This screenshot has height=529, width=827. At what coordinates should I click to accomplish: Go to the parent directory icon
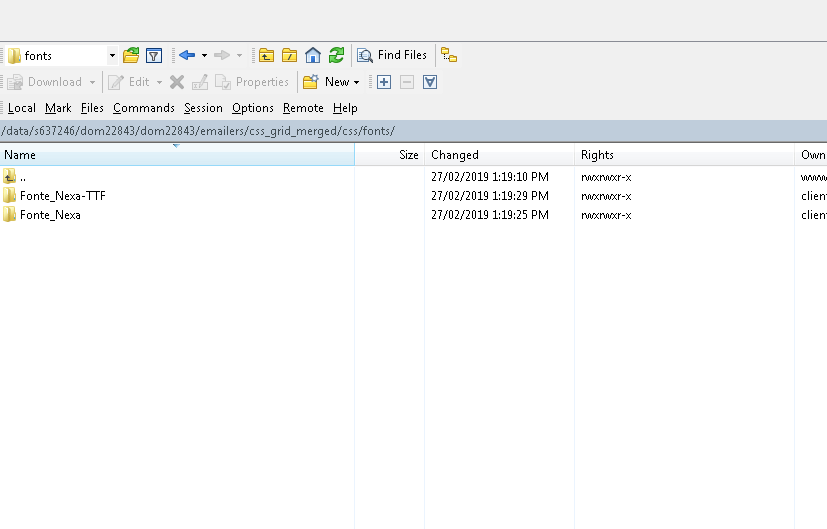tap(266, 55)
